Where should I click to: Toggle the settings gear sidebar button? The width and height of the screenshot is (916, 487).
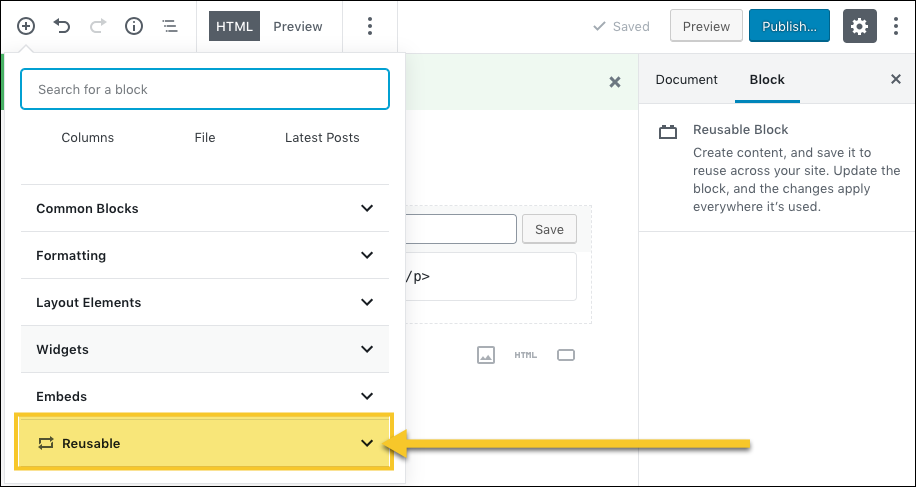859,26
